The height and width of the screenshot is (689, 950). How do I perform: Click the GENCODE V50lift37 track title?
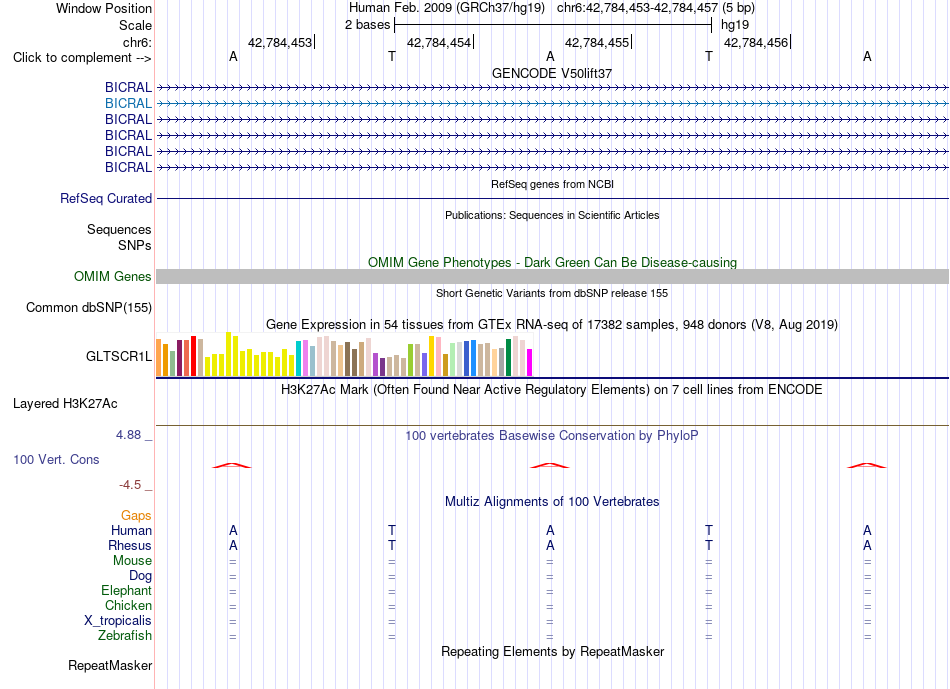click(552, 73)
